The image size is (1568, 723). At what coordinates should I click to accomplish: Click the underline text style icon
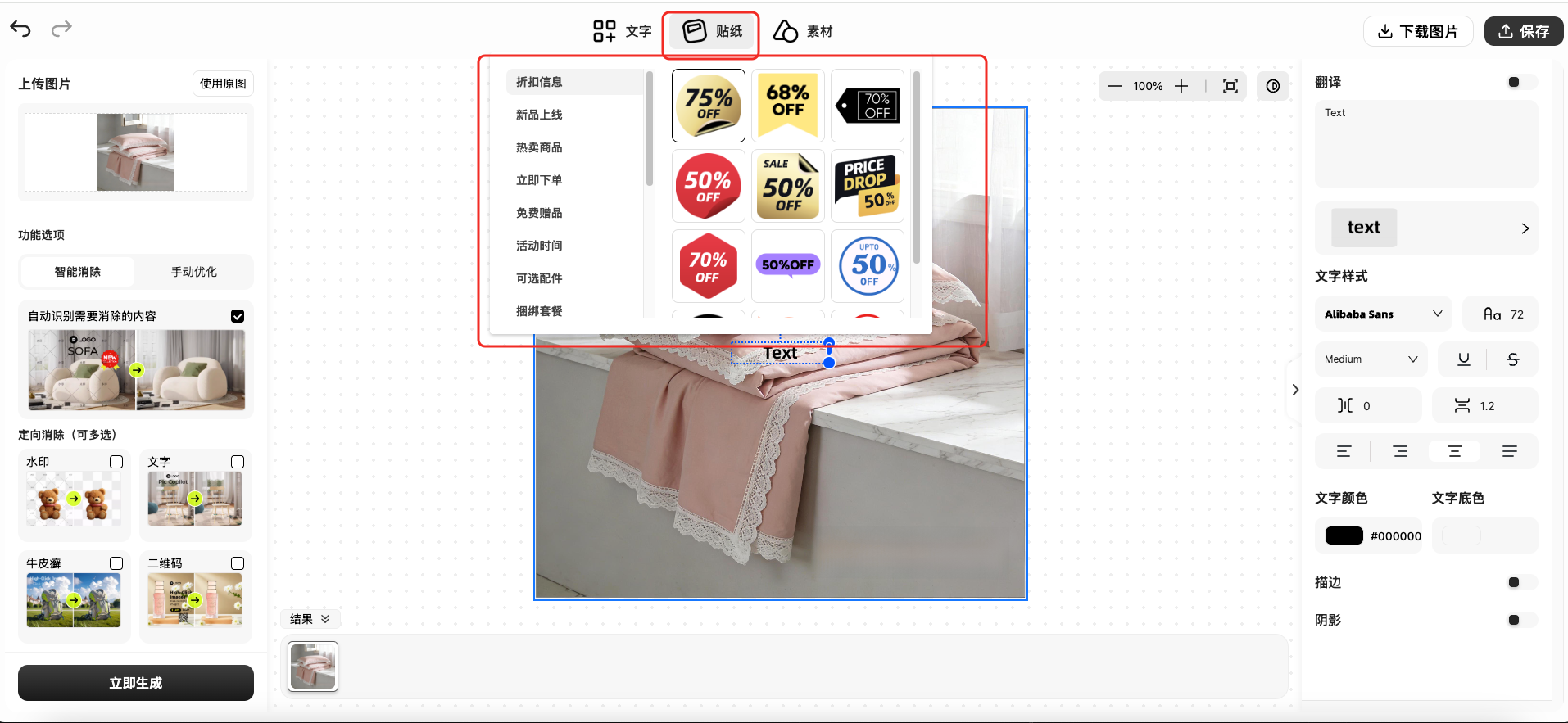[x=1463, y=359]
